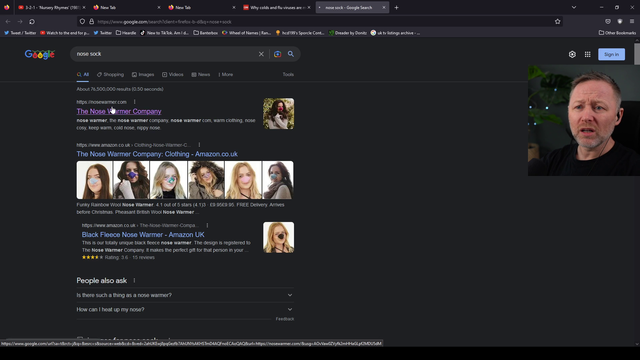Go forward with the browser forward arrow

pyautogui.click(x=20, y=22)
